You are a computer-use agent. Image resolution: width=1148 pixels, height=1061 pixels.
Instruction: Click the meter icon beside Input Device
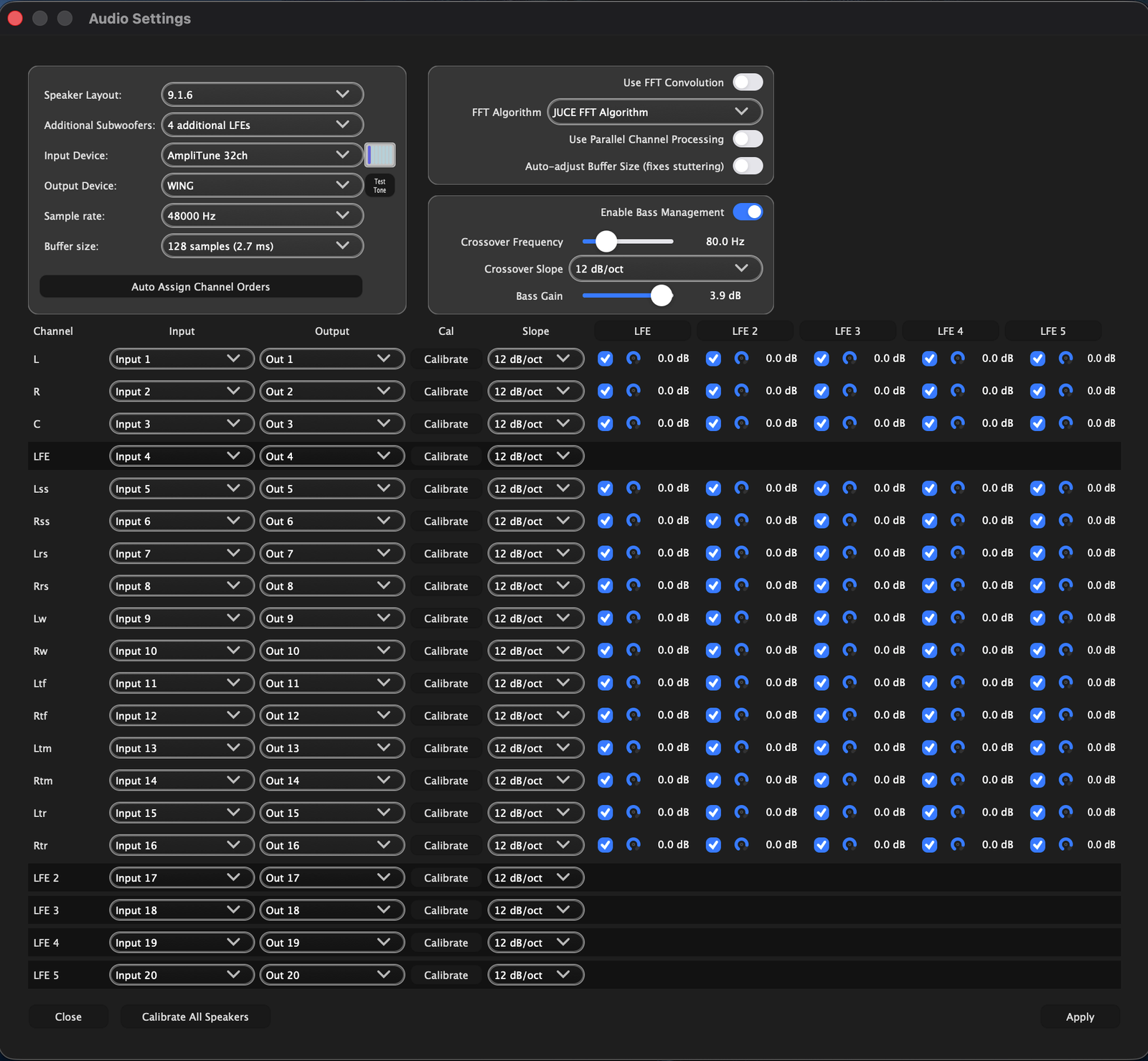380,155
